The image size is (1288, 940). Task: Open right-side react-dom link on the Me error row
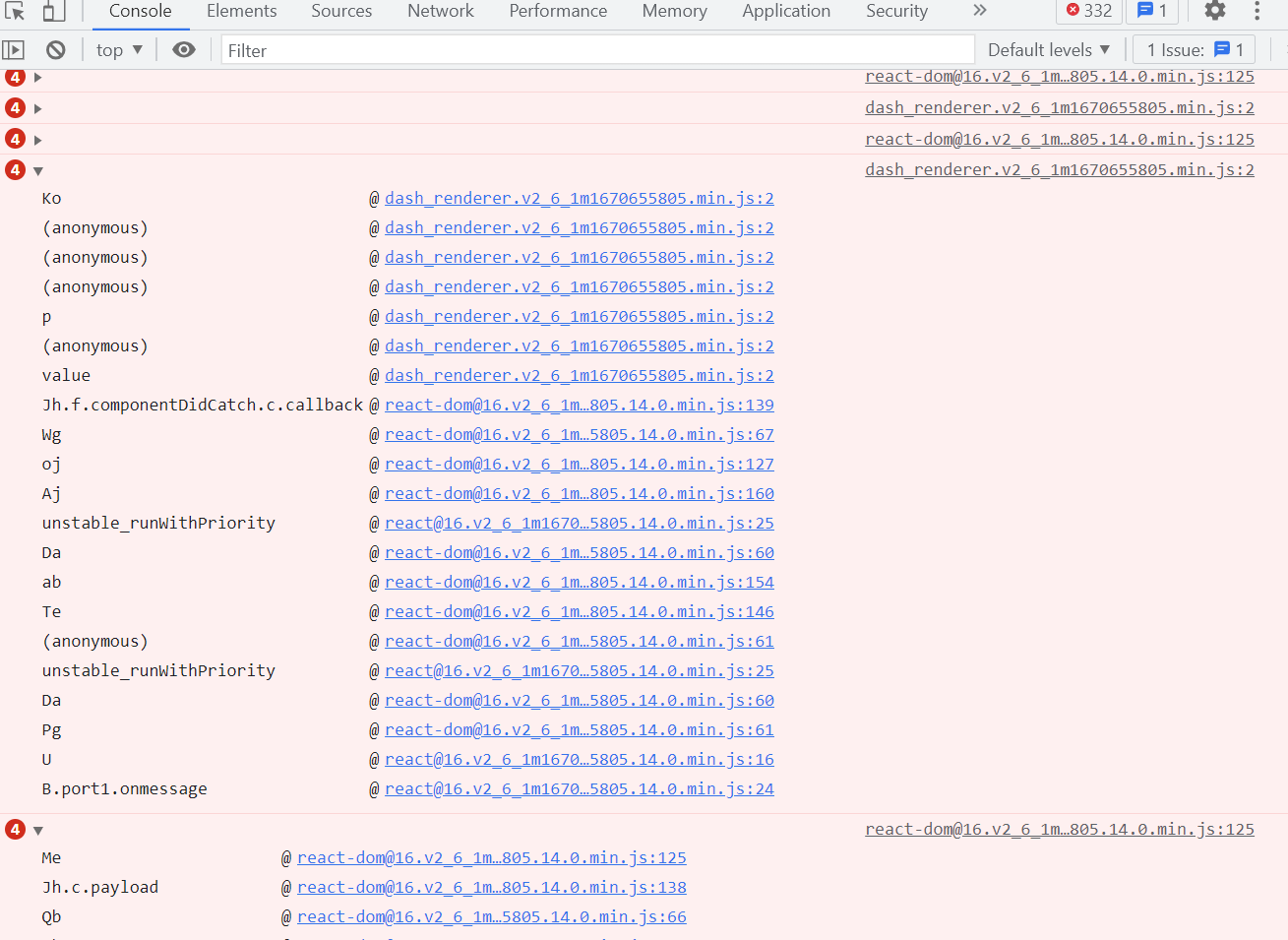(1060, 830)
